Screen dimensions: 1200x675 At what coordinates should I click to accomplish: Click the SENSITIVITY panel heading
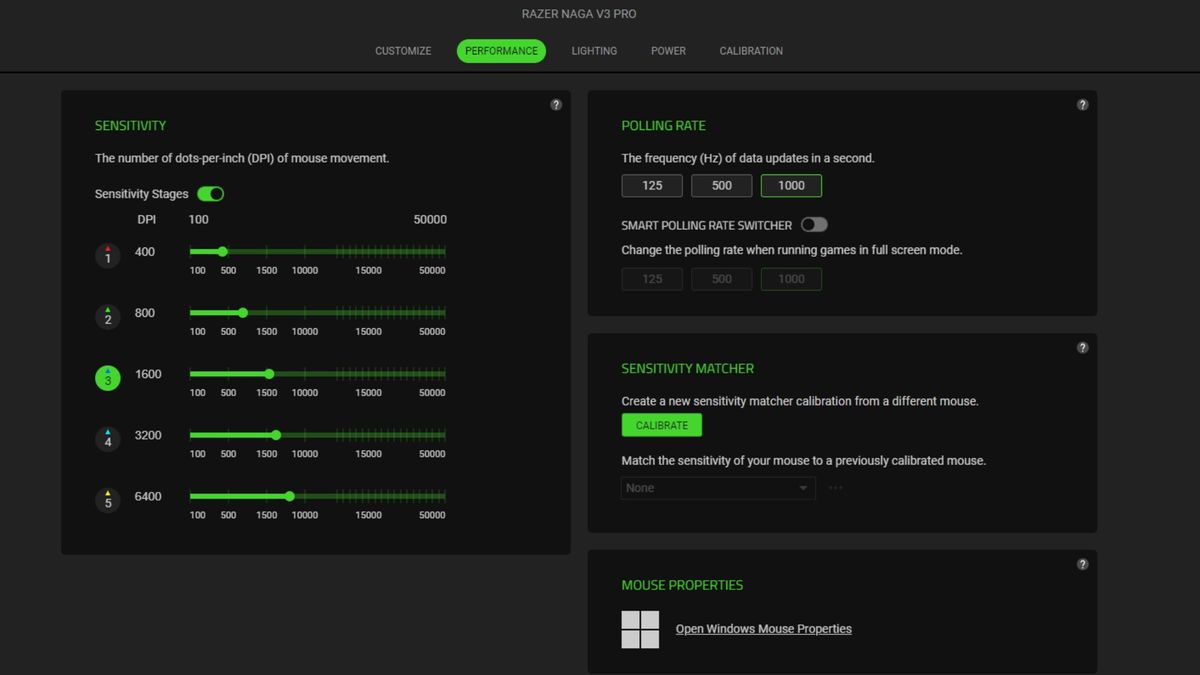[131, 126]
